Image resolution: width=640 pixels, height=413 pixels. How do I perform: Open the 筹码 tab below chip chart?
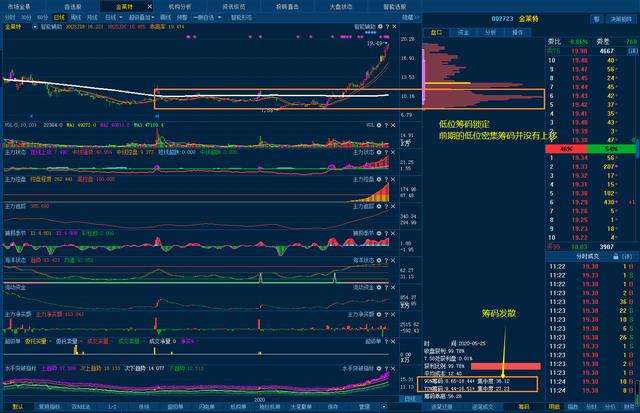(524, 407)
